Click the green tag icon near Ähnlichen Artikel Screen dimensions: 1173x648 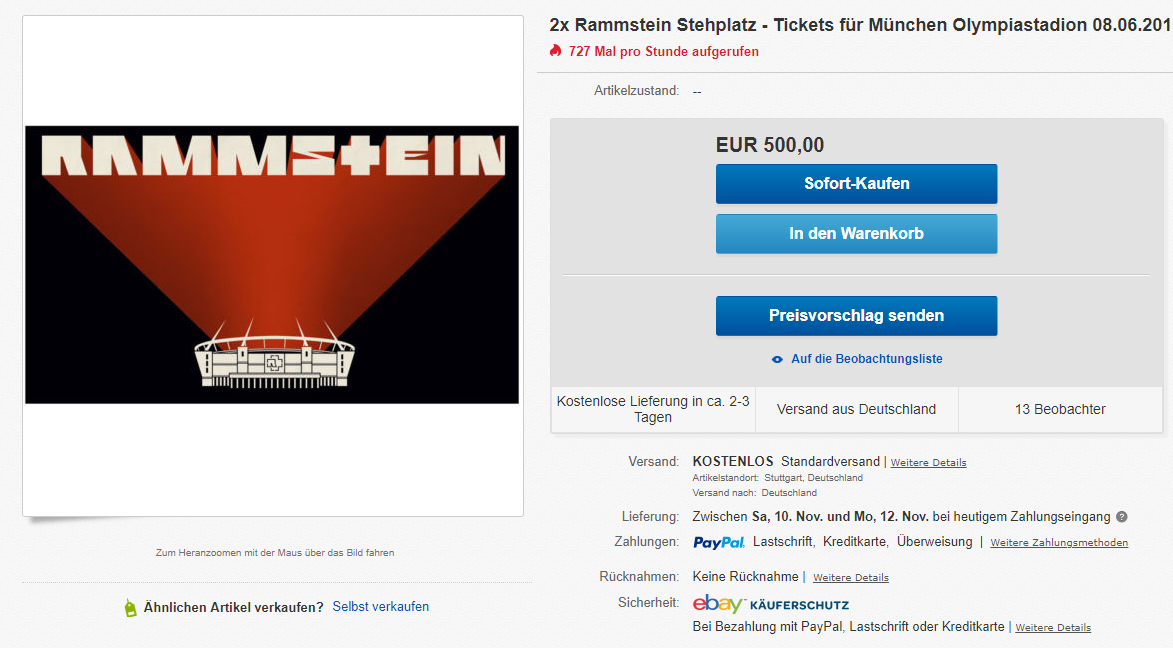point(130,607)
